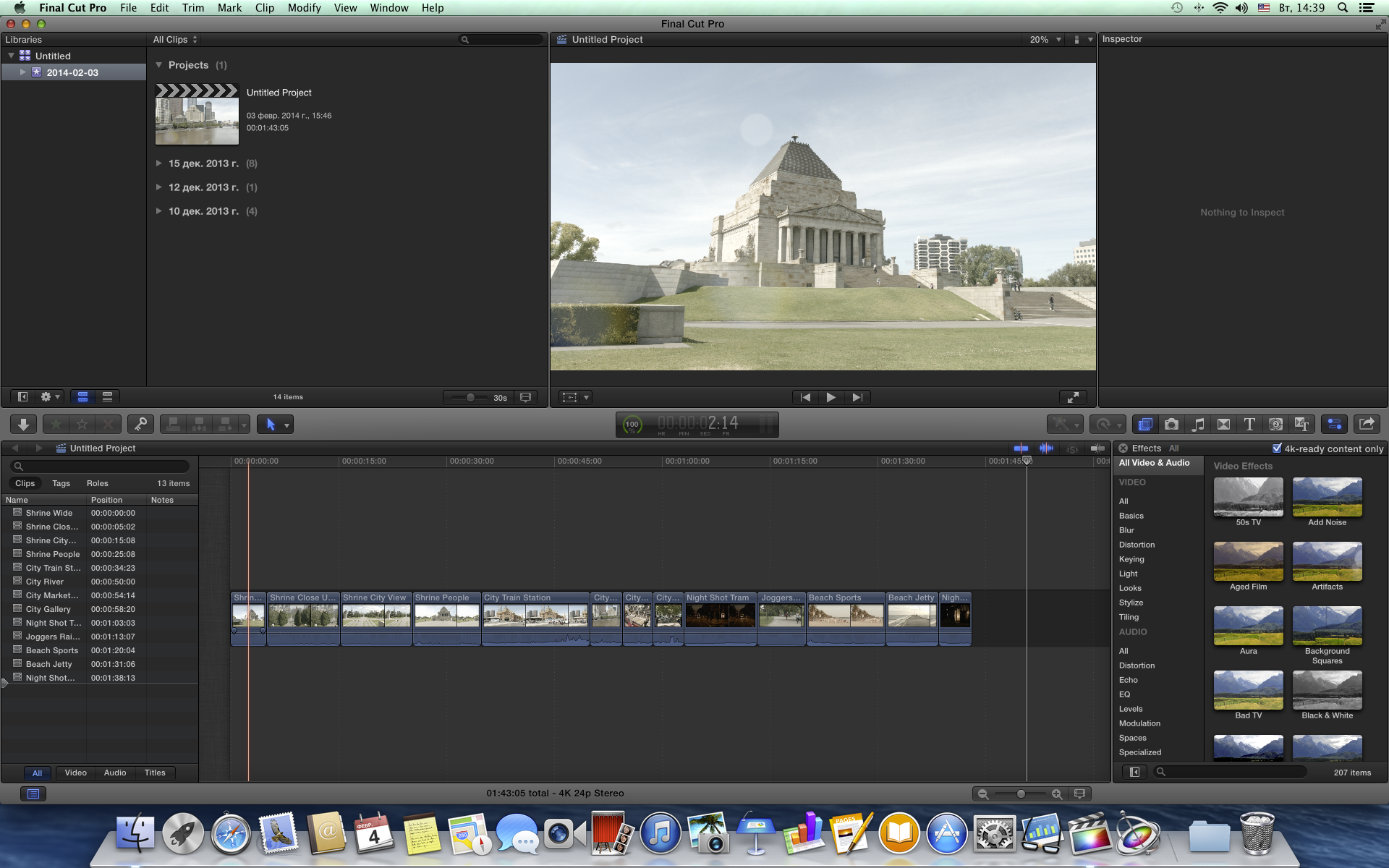This screenshot has width=1389, height=868.
Task: Click the Import Media arrow icon
Action: [x=23, y=425]
